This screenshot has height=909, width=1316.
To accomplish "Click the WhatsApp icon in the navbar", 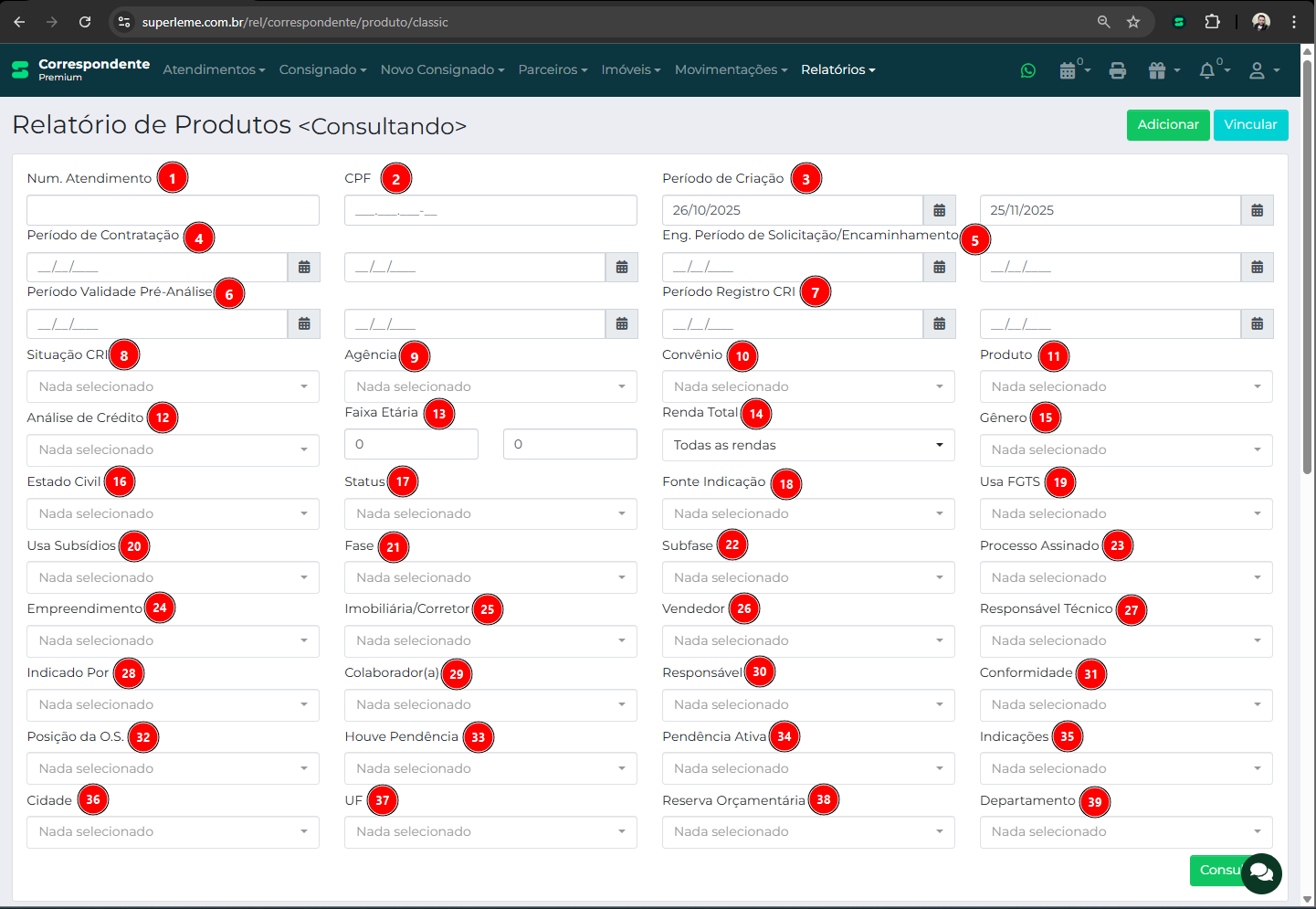I will pyautogui.click(x=1028, y=70).
